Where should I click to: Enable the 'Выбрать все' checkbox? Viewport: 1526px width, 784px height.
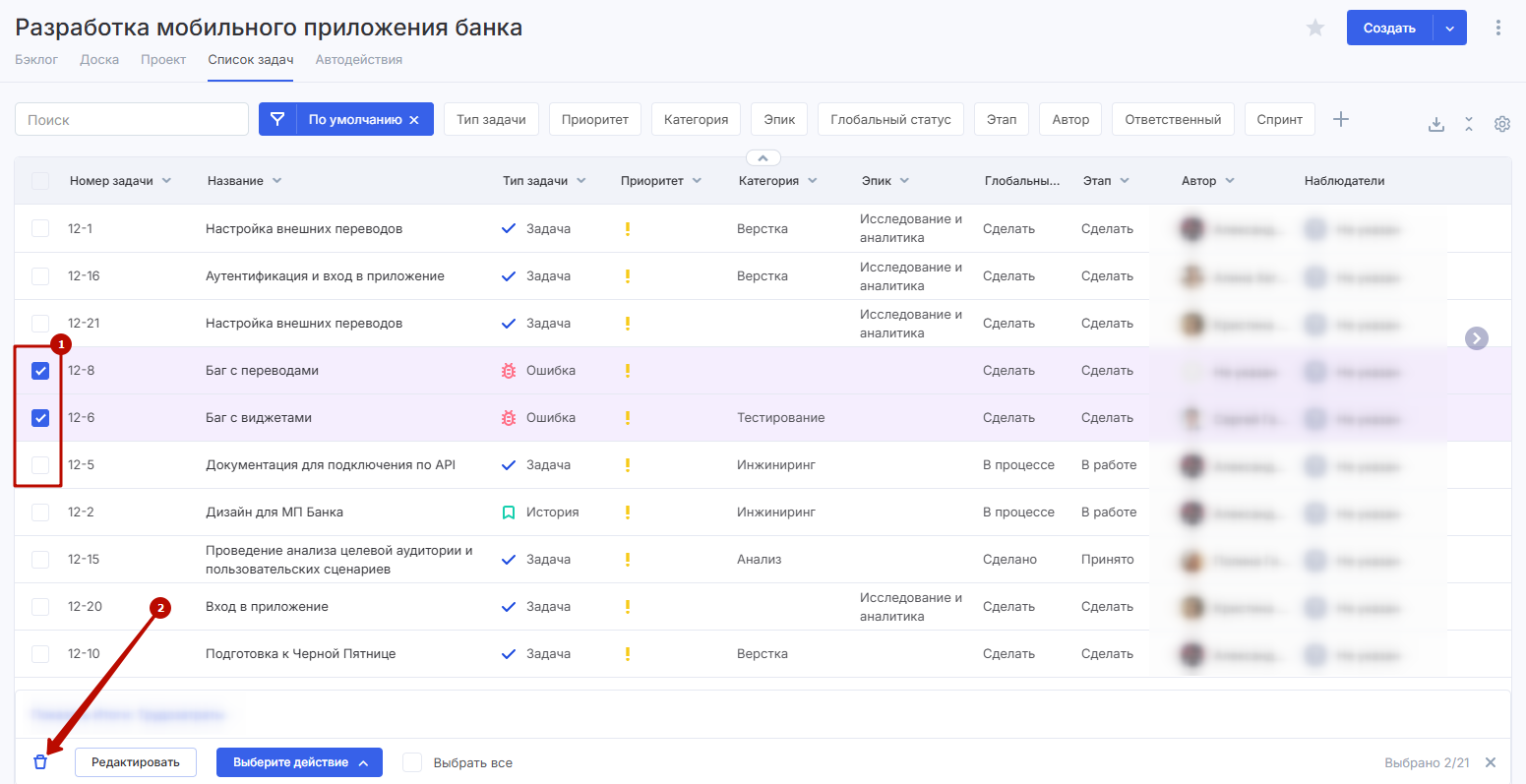412,762
